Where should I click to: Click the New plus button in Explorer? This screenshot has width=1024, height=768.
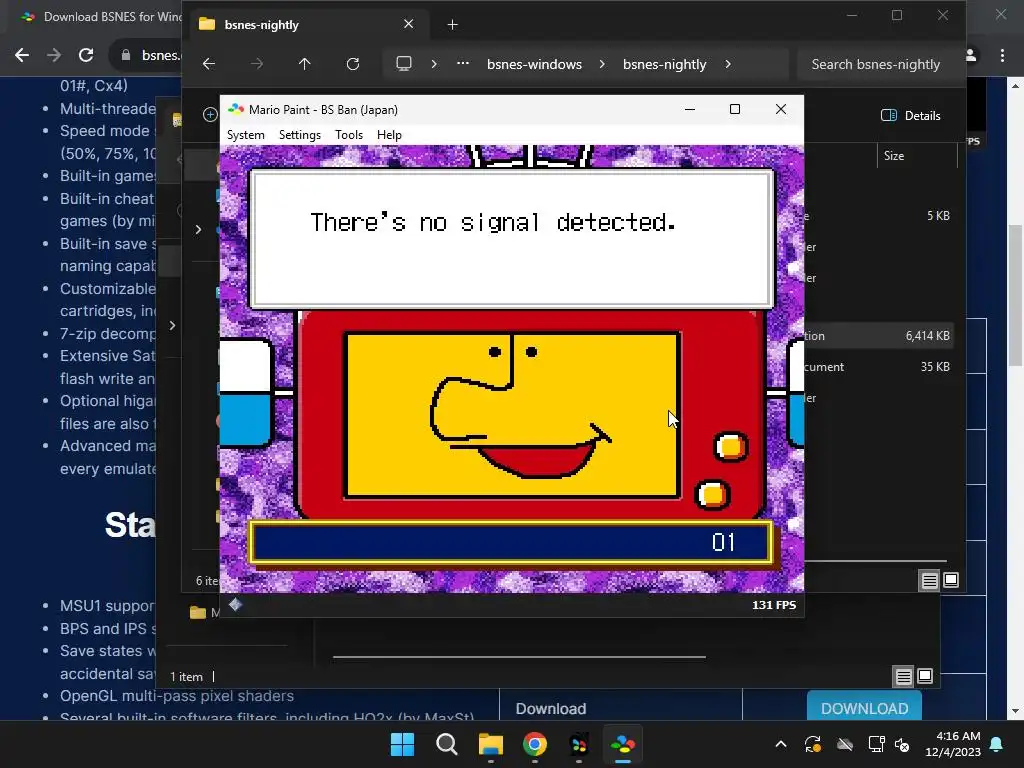point(210,115)
